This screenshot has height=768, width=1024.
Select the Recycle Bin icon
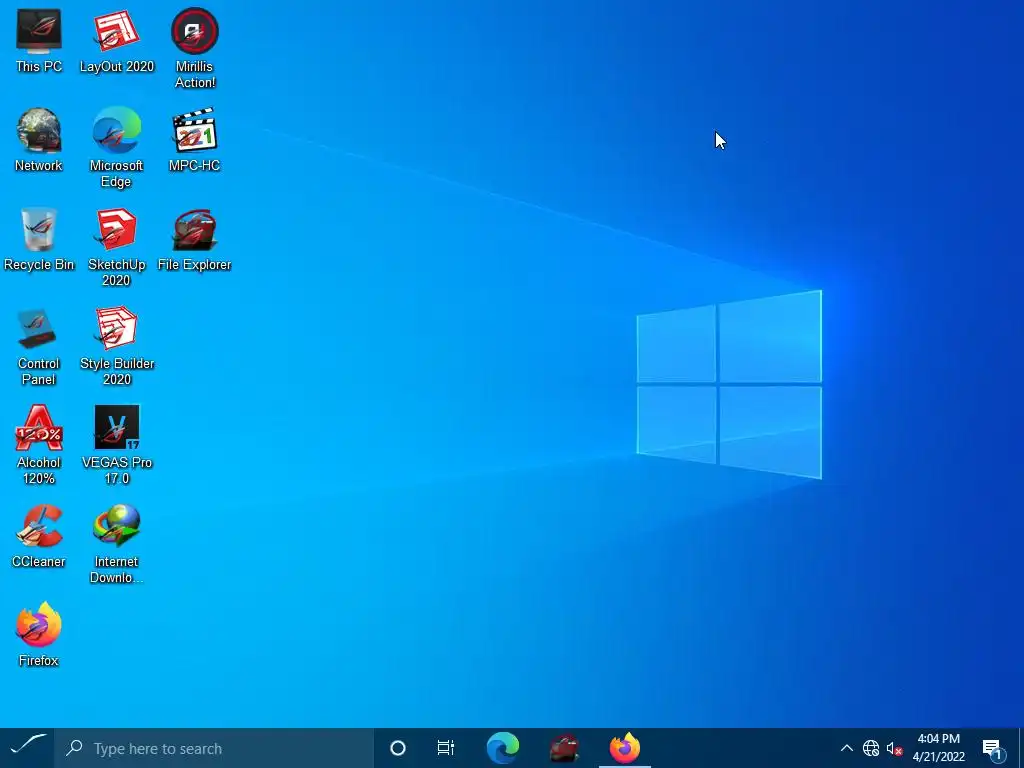39,239
